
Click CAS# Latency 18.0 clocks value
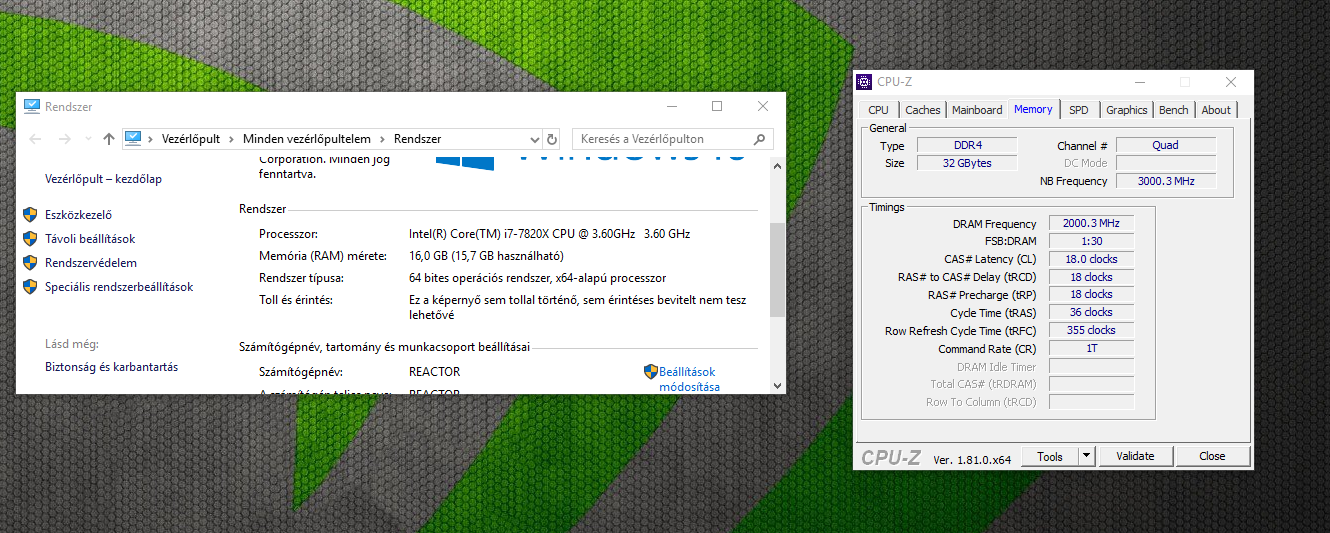pyautogui.click(x=1091, y=259)
